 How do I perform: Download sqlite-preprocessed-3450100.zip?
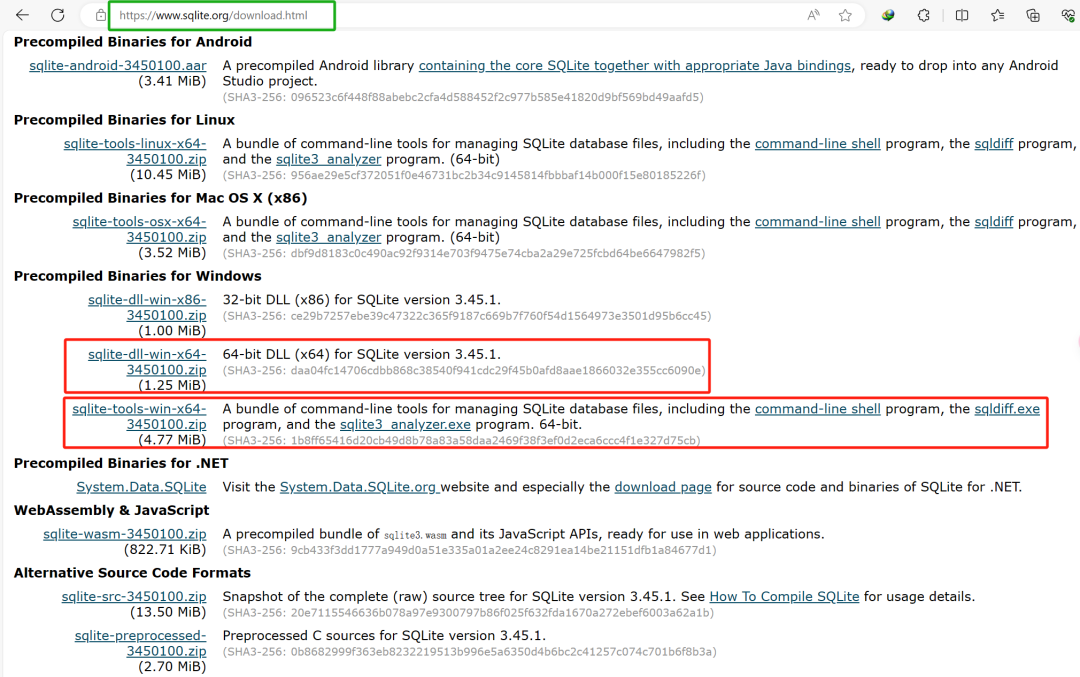(x=141, y=643)
